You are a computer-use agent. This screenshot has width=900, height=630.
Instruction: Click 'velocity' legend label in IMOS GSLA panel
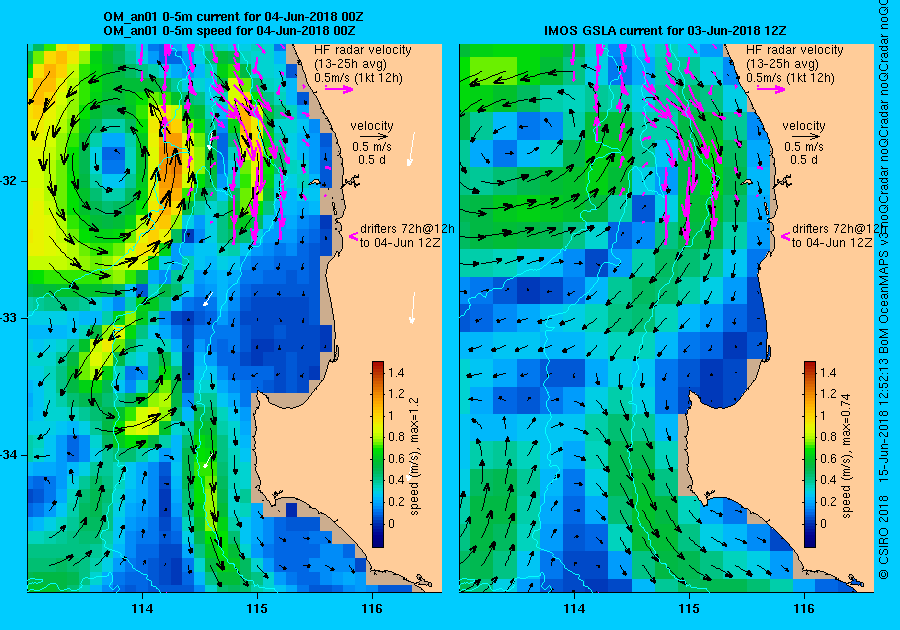click(x=804, y=126)
